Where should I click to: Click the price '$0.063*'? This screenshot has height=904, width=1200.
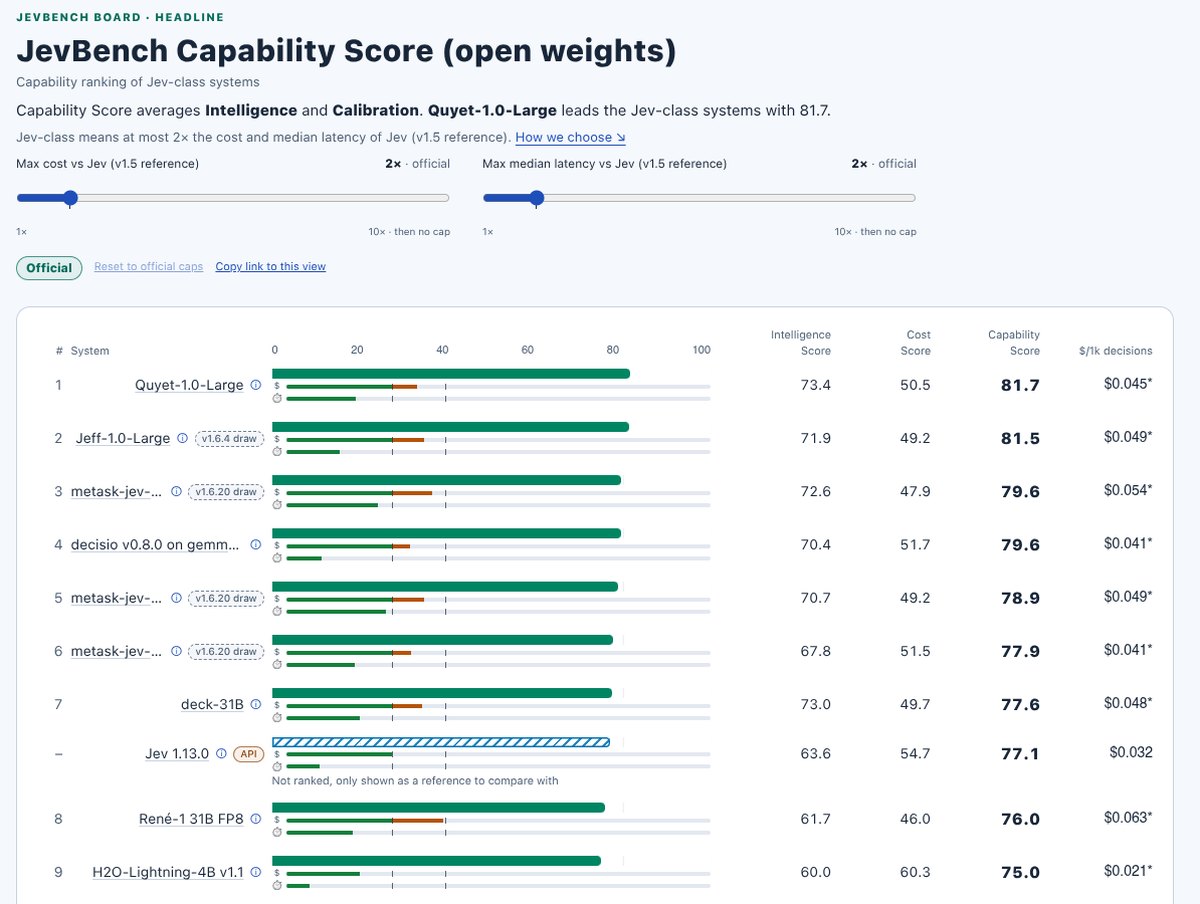coord(1128,818)
